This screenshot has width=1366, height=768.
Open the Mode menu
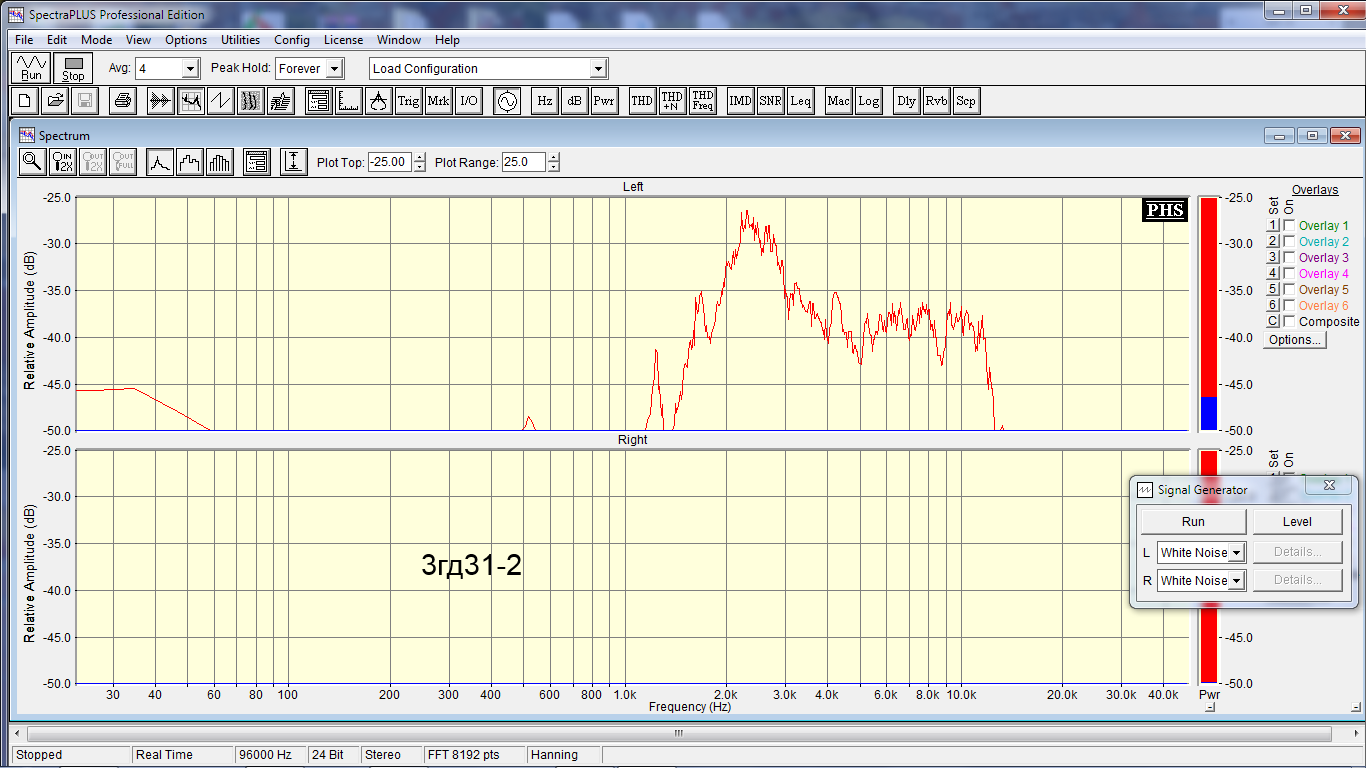coord(97,40)
